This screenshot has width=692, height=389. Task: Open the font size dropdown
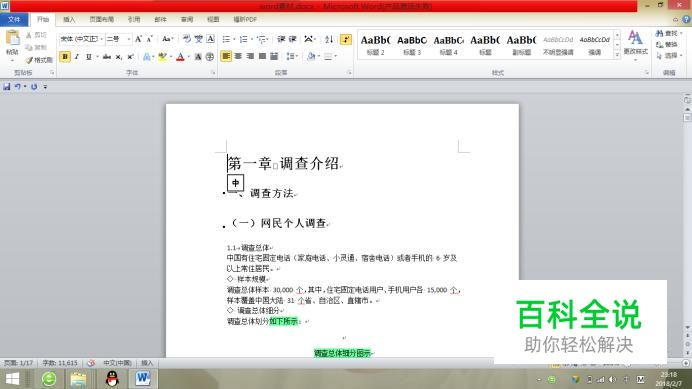coord(118,39)
